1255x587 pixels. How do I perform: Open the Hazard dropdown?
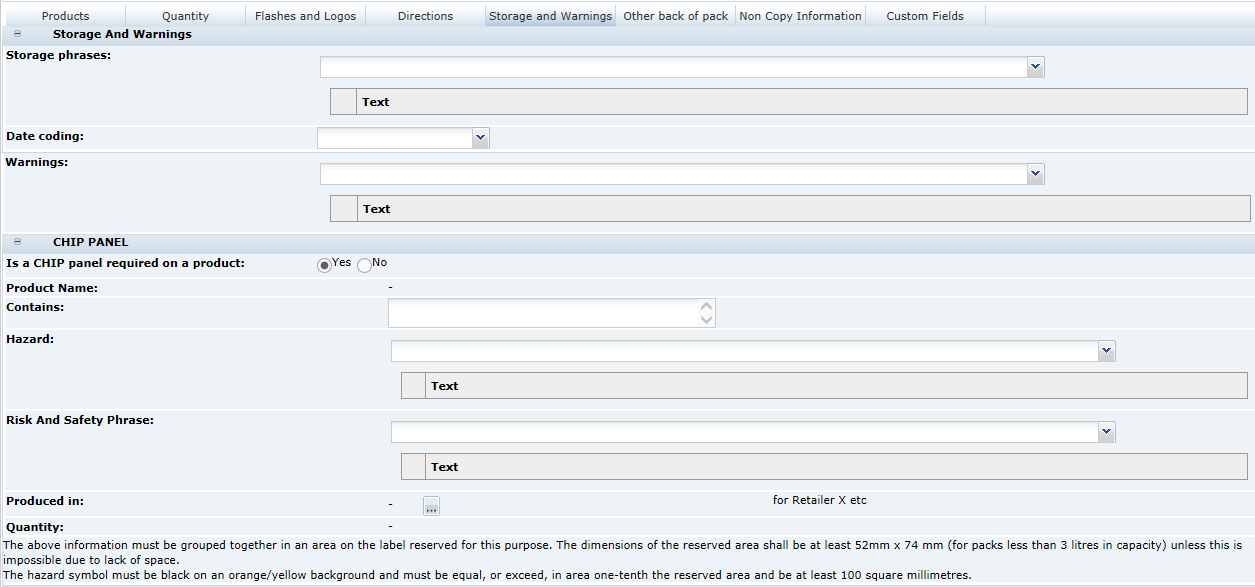coord(1106,351)
